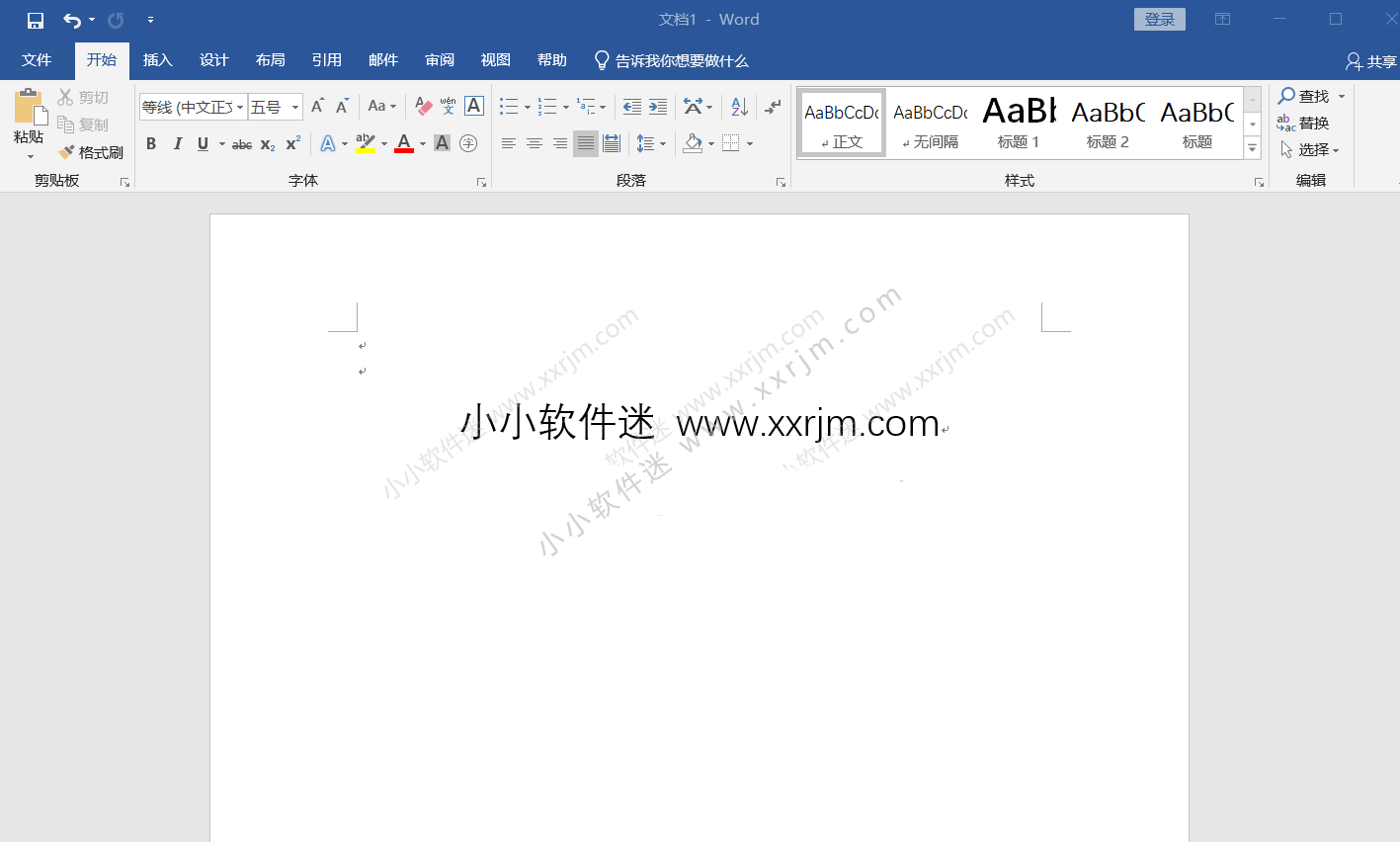The width and height of the screenshot is (1400, 842).
Task: Toggle character shading button
Action: [443, 144]
